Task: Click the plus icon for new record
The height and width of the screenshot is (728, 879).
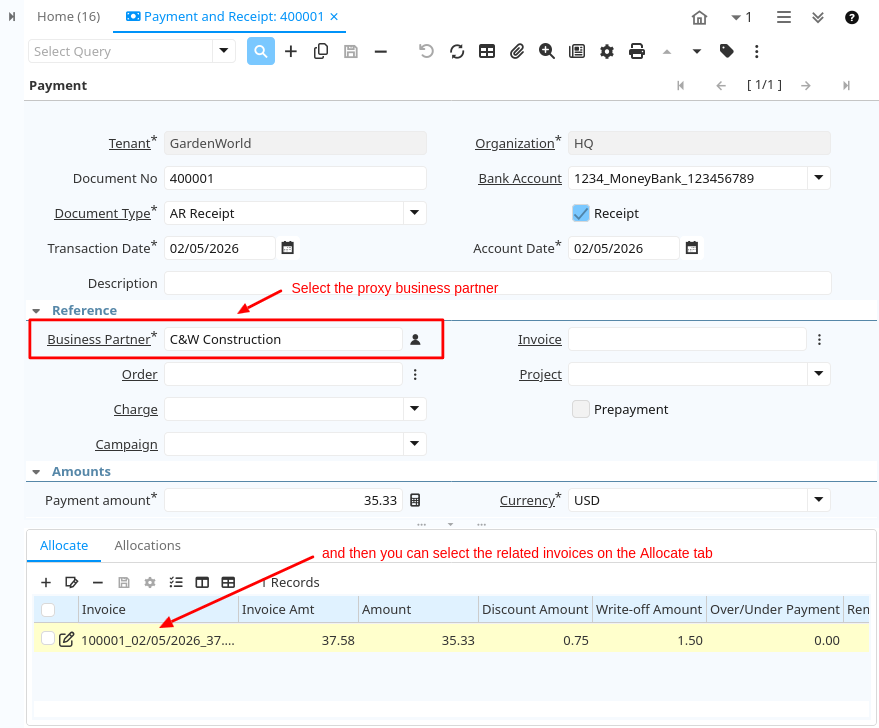Action: tap(291, 51)
